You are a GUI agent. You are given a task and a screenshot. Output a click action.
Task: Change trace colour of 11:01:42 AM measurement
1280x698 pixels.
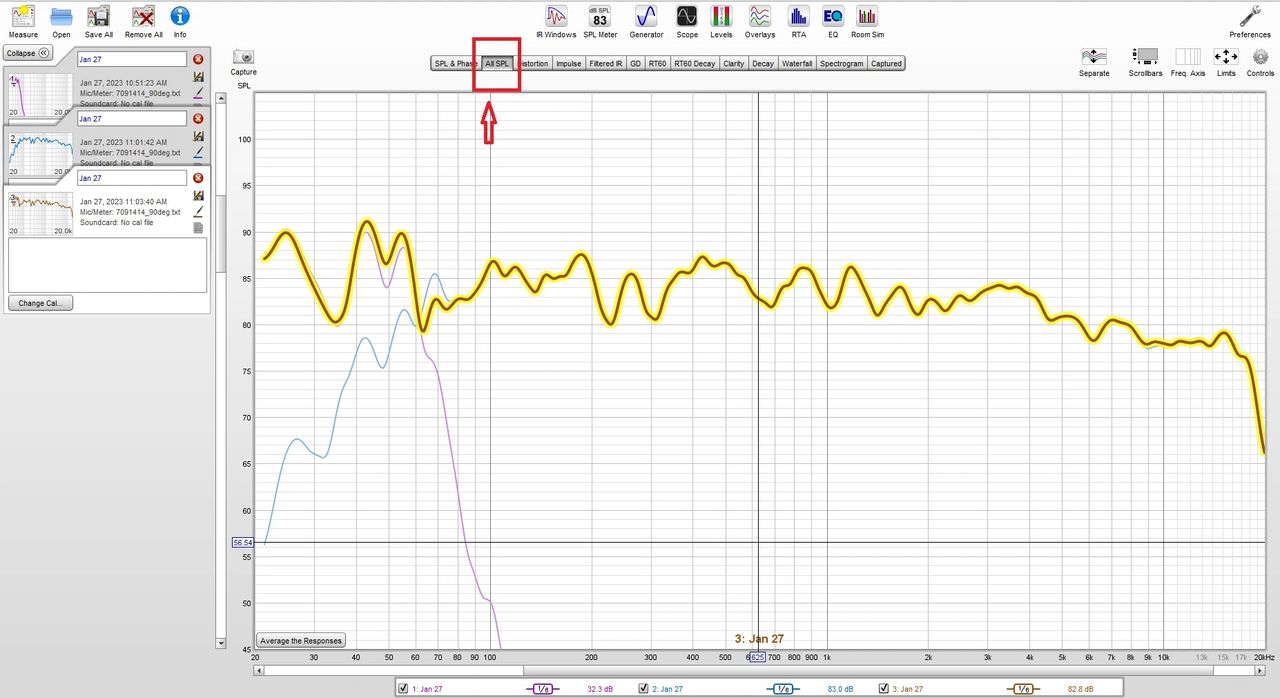pos(198,152)
